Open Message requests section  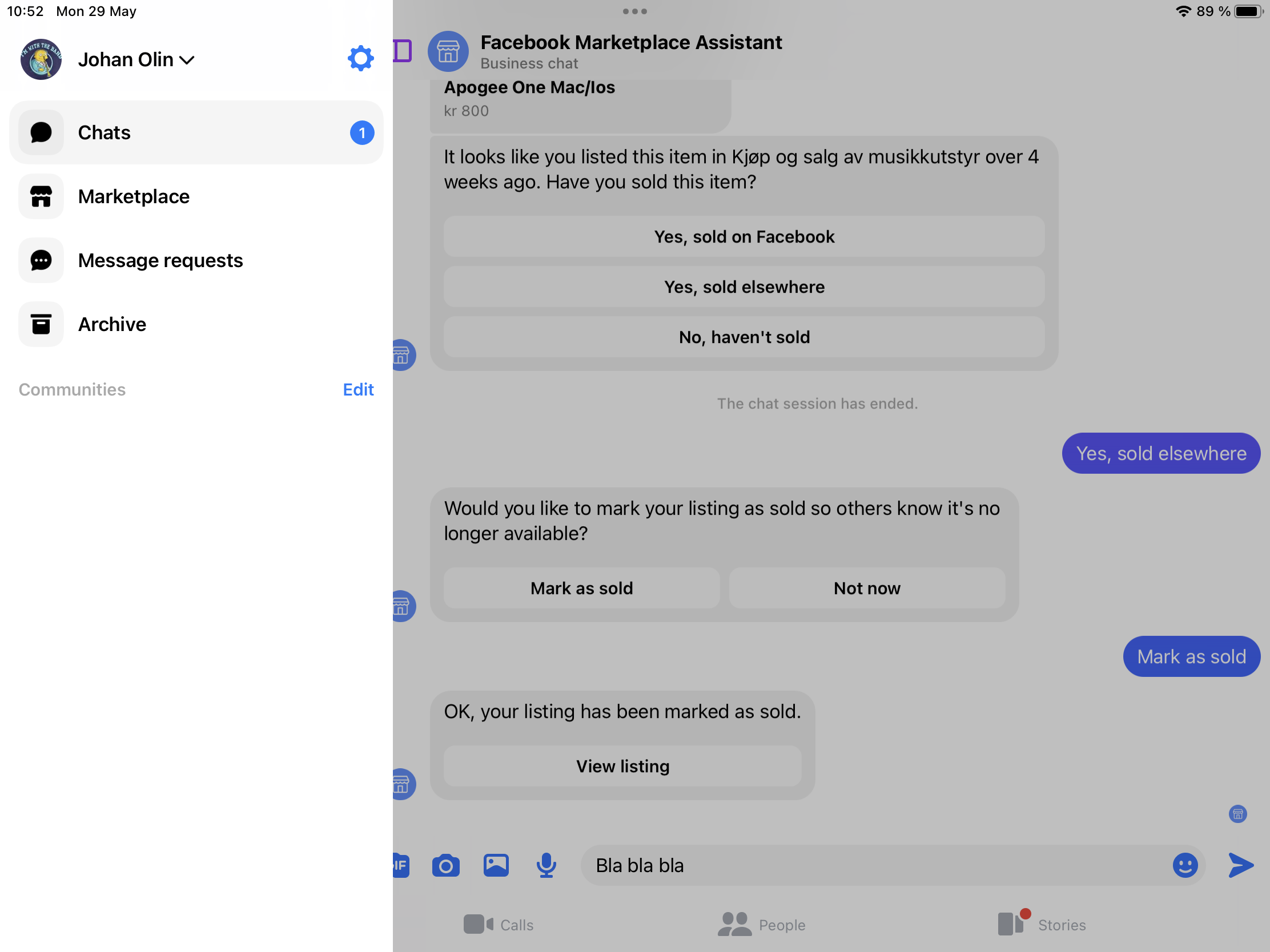160,260
